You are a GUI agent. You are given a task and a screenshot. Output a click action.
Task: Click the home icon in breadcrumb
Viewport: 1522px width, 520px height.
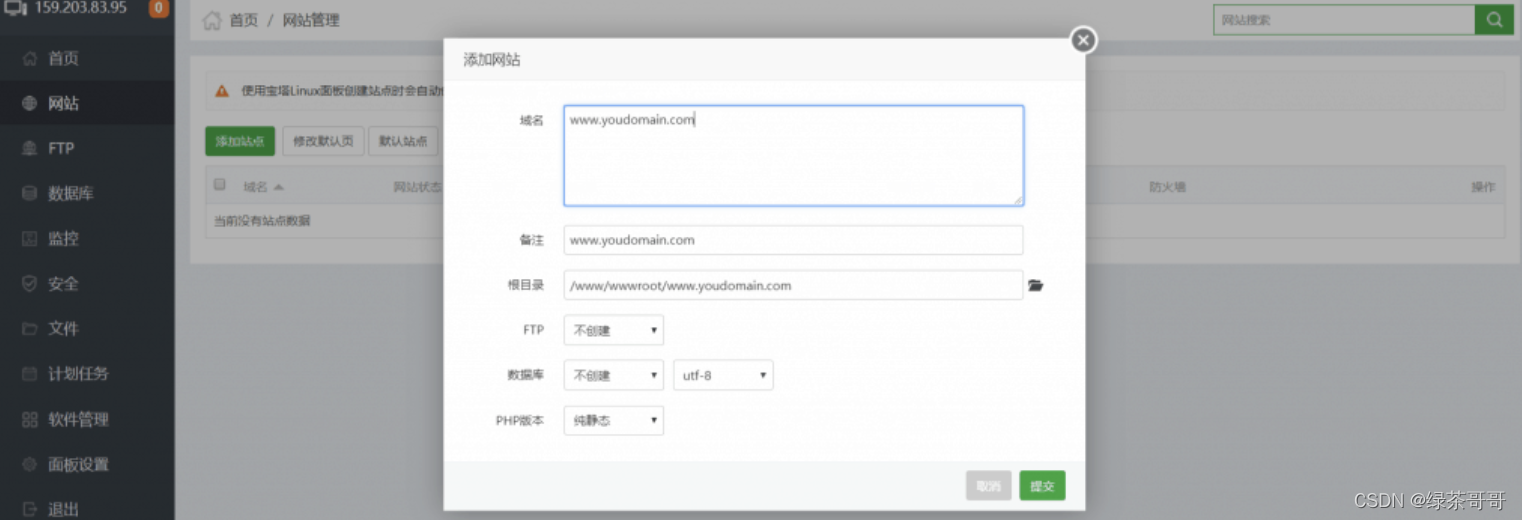pos(212,21)
